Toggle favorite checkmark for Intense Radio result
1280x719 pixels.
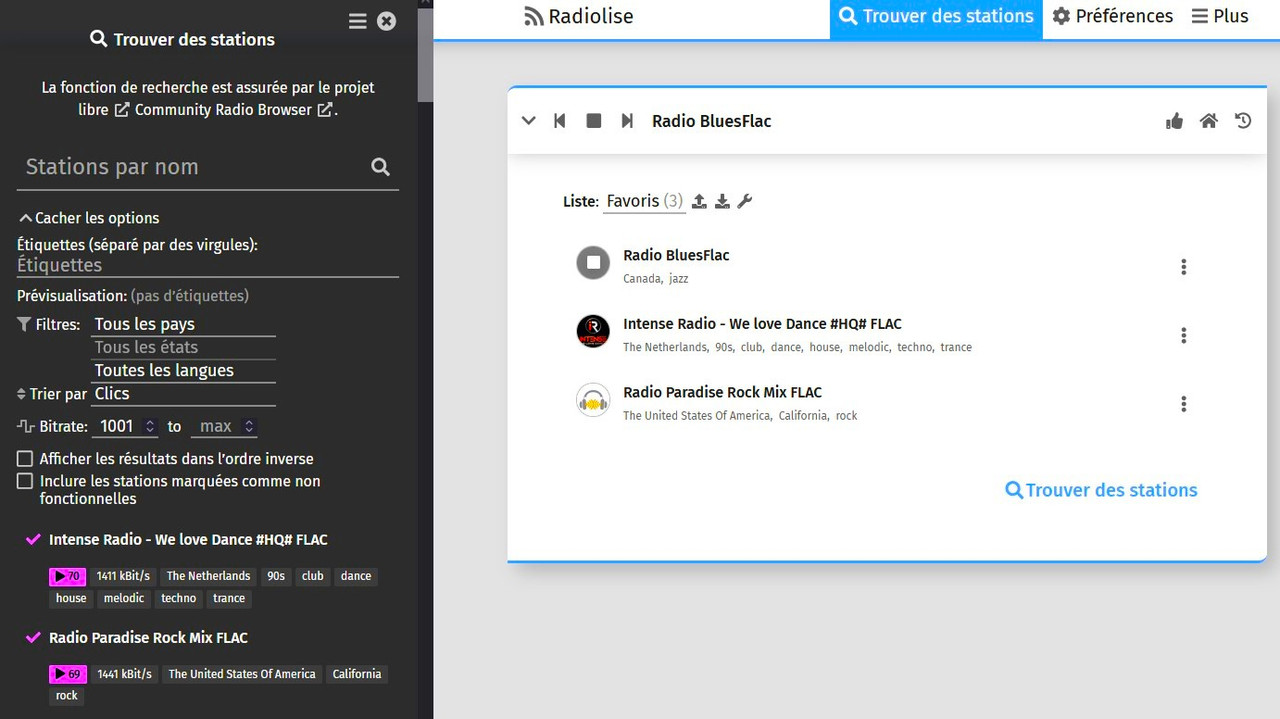point(33,540)
